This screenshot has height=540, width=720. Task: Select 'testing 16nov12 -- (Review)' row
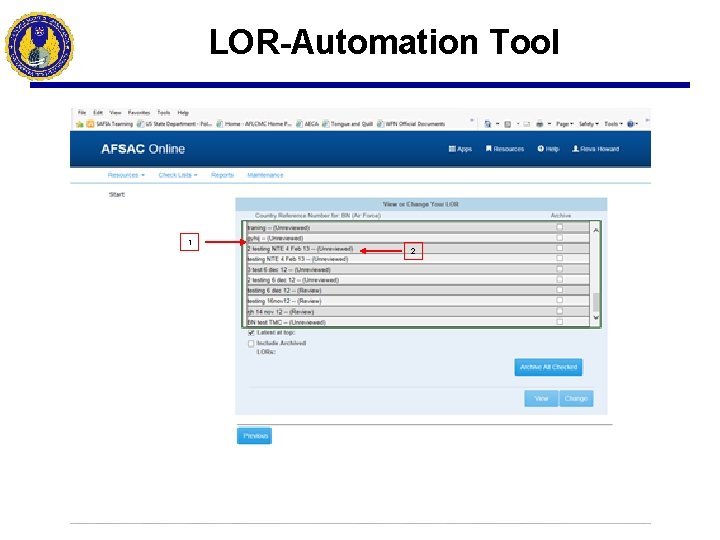[418, 301]
